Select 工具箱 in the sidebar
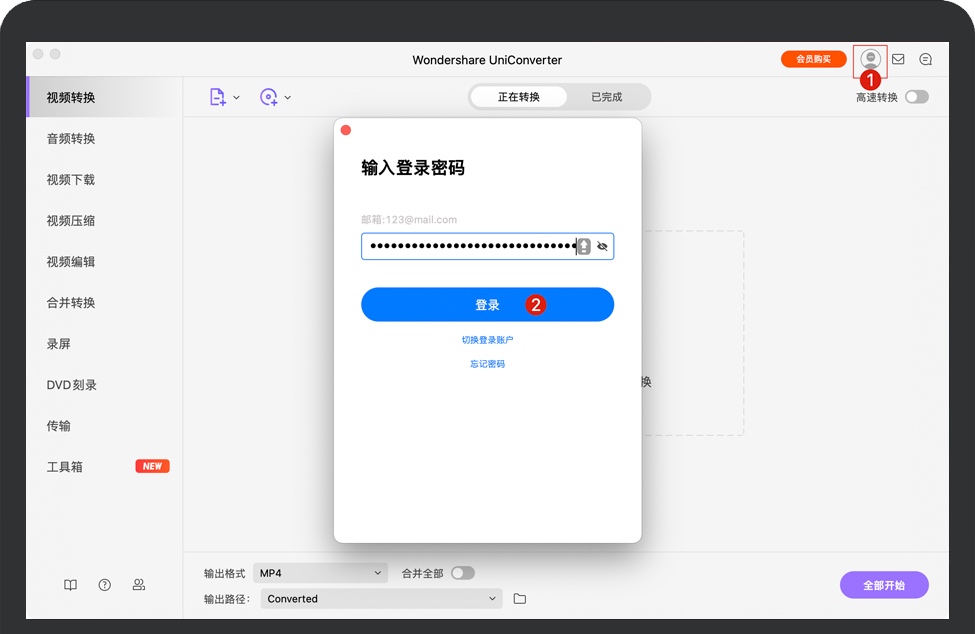The height and width of the screenshot is (634, 975). (104, 467)
